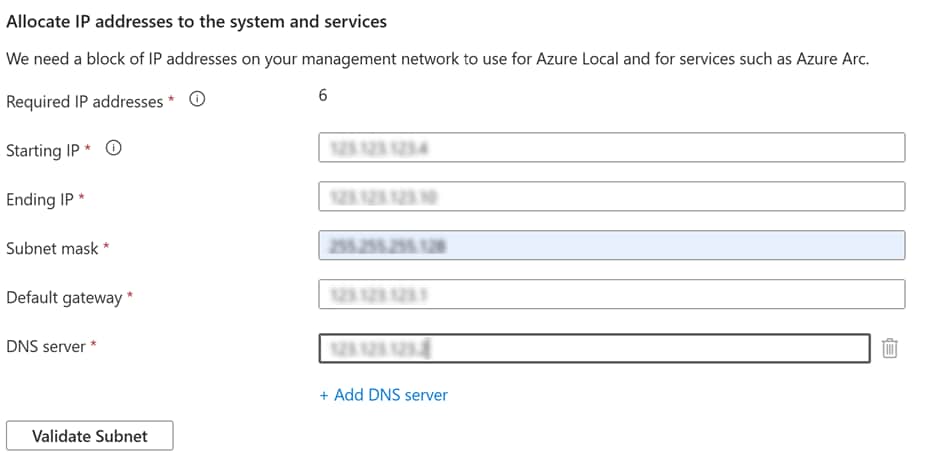
Task: Click the Required IP addresses label
Action: [x=85, y=102]
